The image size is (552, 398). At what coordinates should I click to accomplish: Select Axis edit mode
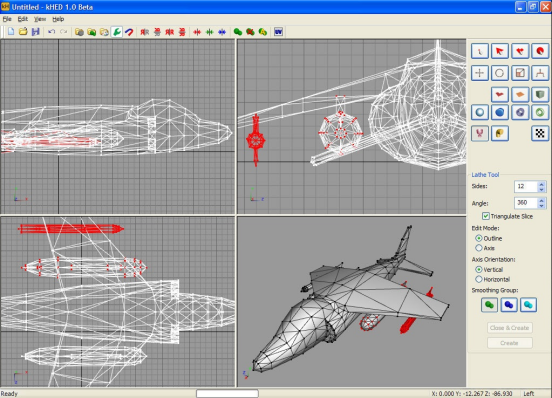coord(478,248)
